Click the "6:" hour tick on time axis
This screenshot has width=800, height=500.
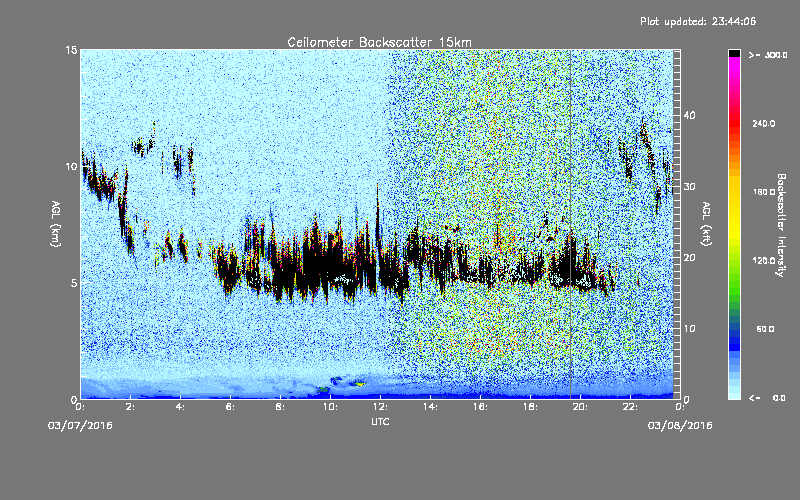231,407
